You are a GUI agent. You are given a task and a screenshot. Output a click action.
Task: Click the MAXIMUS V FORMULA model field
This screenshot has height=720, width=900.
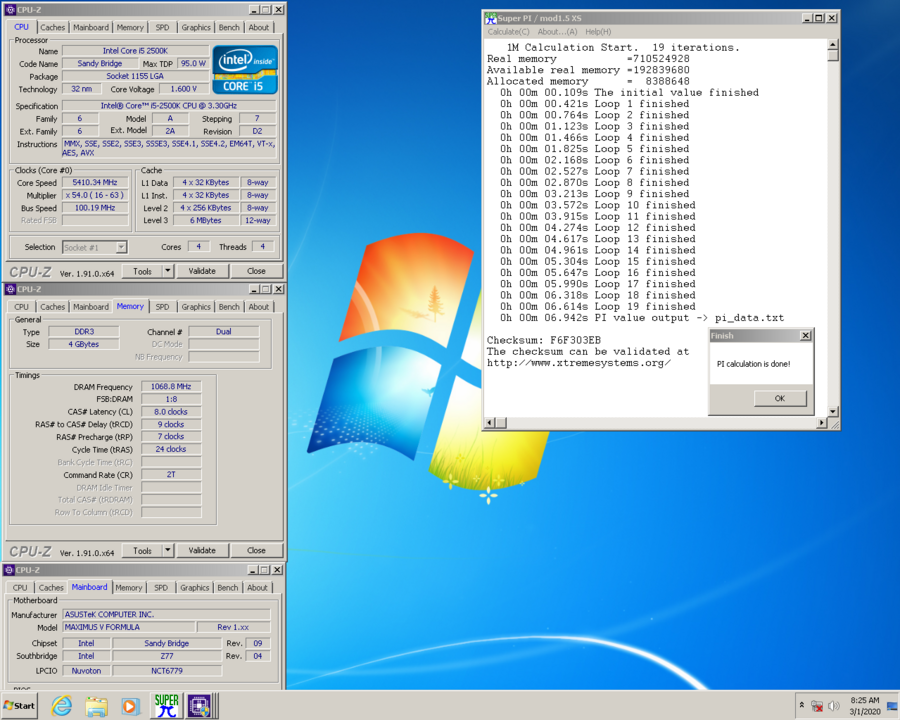pos(129,627)
